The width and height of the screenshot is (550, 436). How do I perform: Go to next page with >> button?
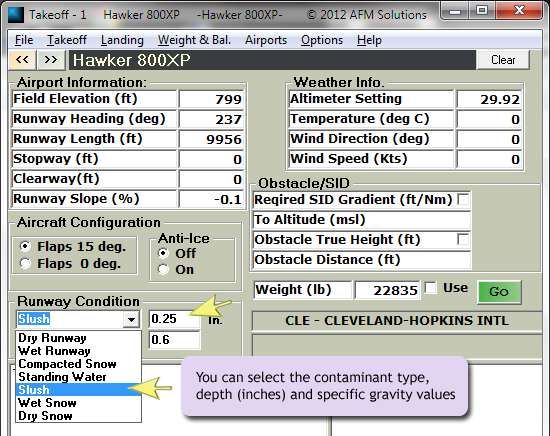(51, 60)
